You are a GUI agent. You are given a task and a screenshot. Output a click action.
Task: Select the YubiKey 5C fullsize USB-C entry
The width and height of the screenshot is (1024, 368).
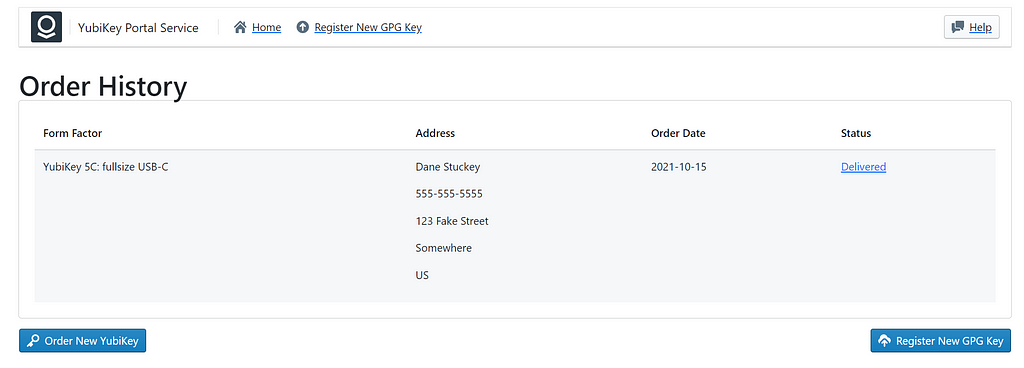[x=105, y=167]
